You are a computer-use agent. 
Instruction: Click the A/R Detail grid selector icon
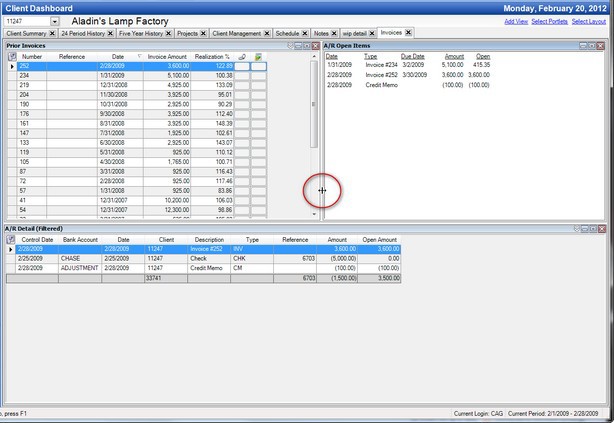pyautogui.click(x=9, y=240)
